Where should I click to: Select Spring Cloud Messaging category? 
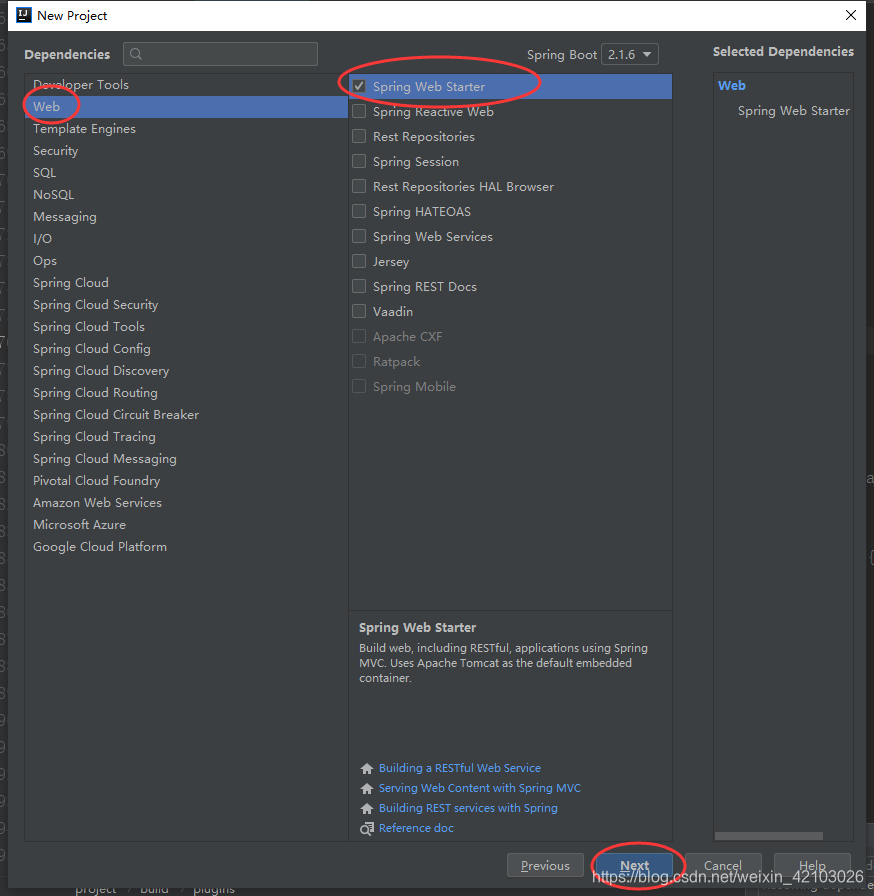click(186, 459)
